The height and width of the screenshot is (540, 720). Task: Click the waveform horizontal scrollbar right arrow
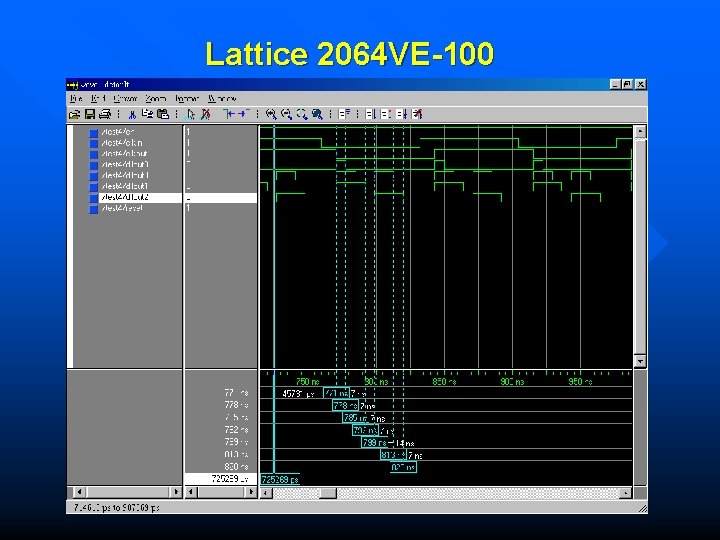[625, 493]
